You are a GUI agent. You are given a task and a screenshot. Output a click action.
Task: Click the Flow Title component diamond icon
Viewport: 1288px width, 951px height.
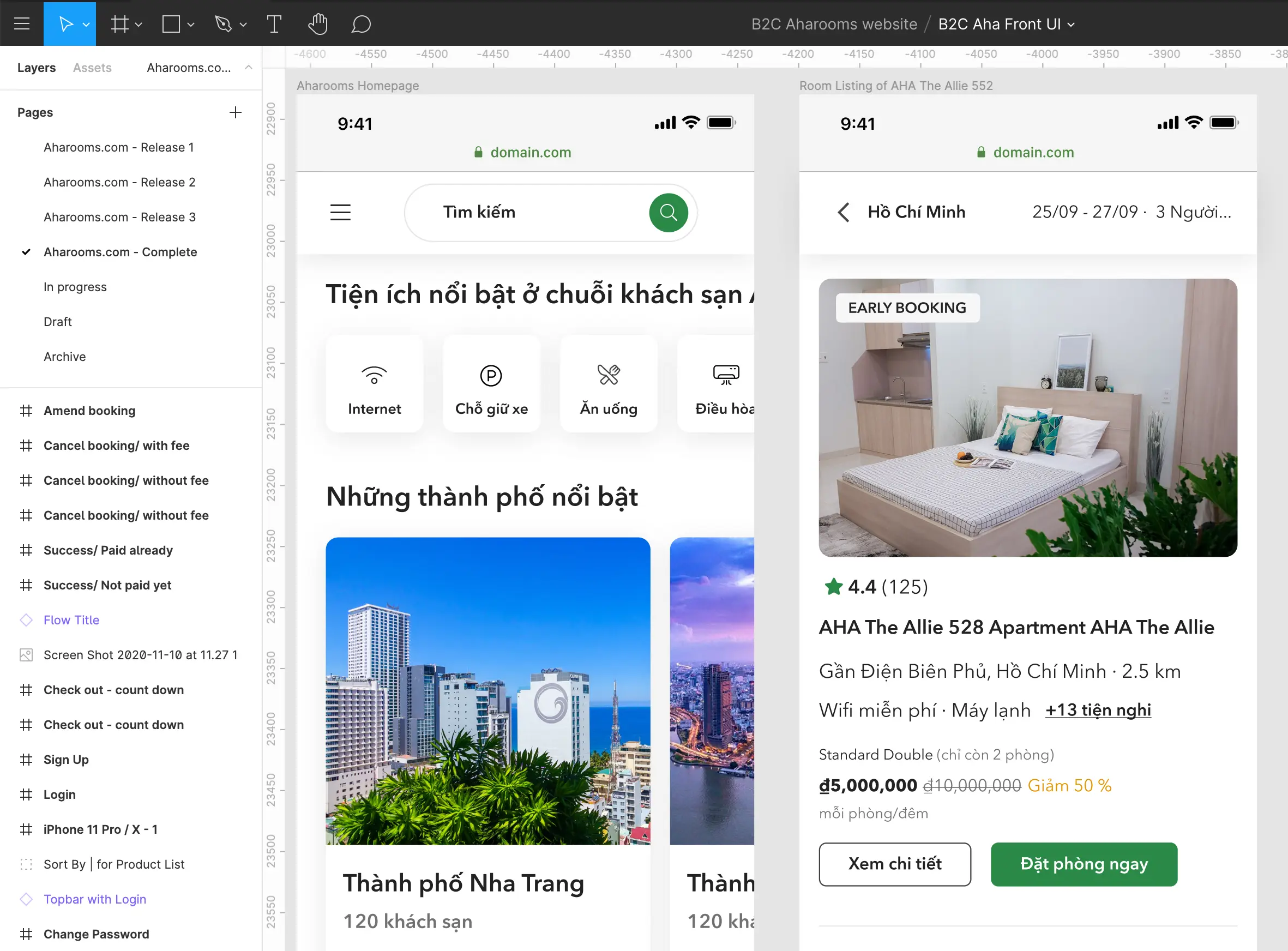[26, 620]
